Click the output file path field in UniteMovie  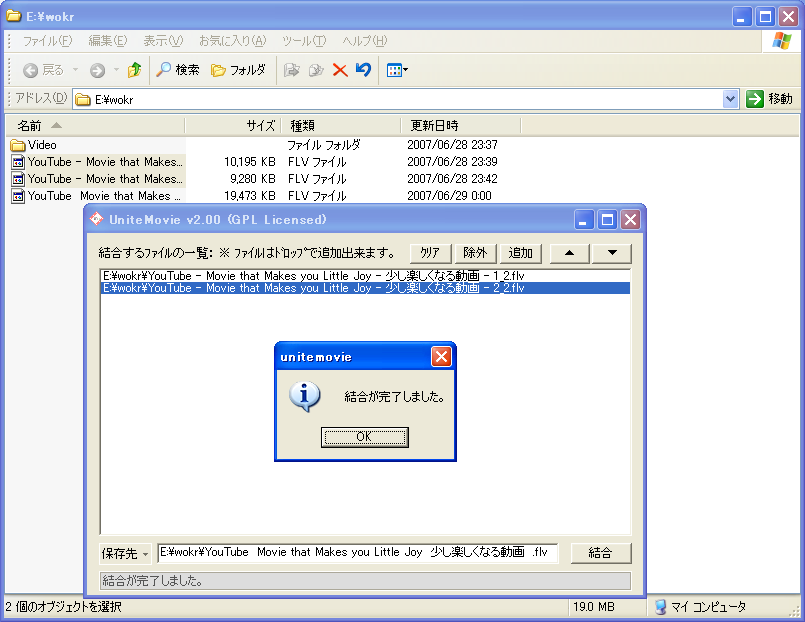coord(357,552)
